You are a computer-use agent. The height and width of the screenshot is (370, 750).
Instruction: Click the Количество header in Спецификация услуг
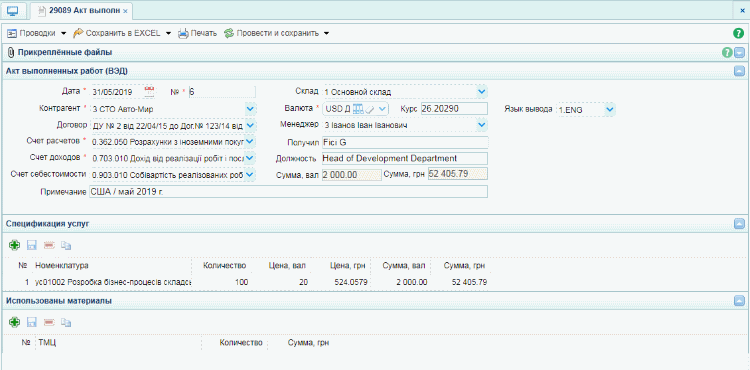(x=224, y=265)
